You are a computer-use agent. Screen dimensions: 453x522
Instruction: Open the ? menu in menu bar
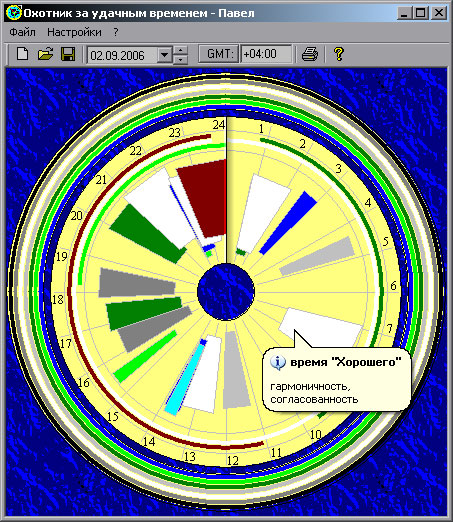(116, 32)
